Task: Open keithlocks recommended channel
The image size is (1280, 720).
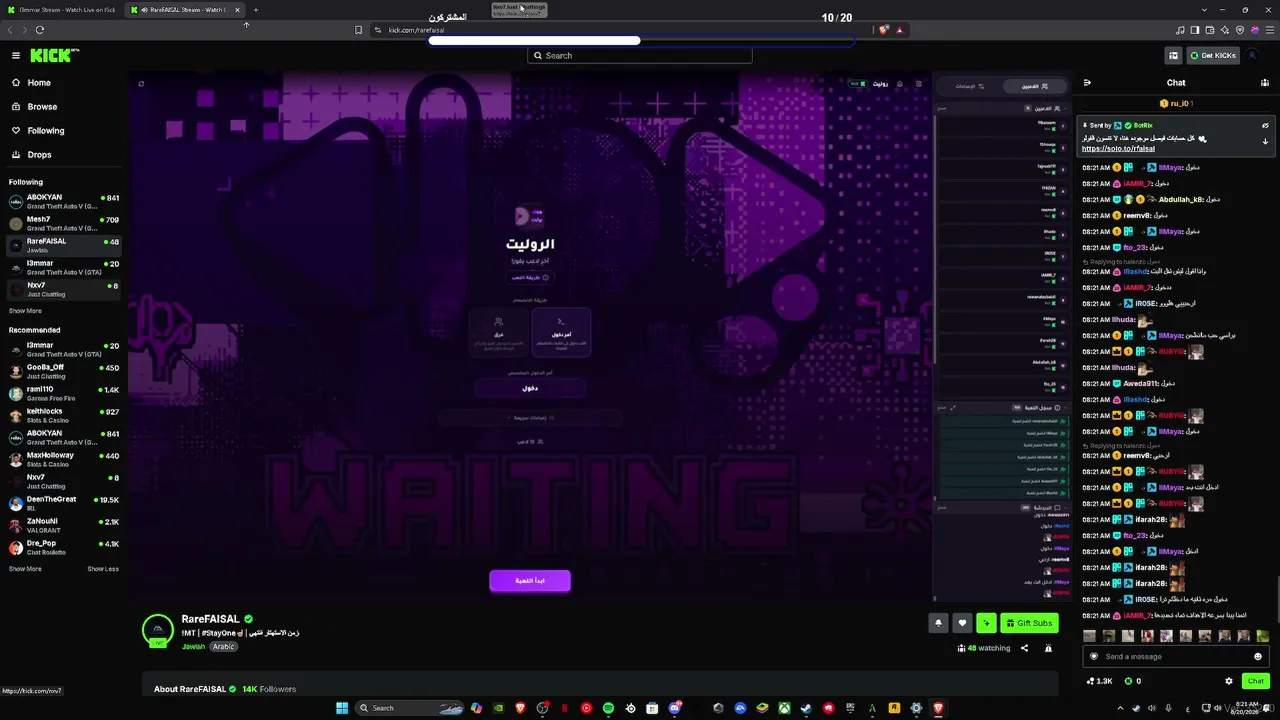Action: pos(64,415)
